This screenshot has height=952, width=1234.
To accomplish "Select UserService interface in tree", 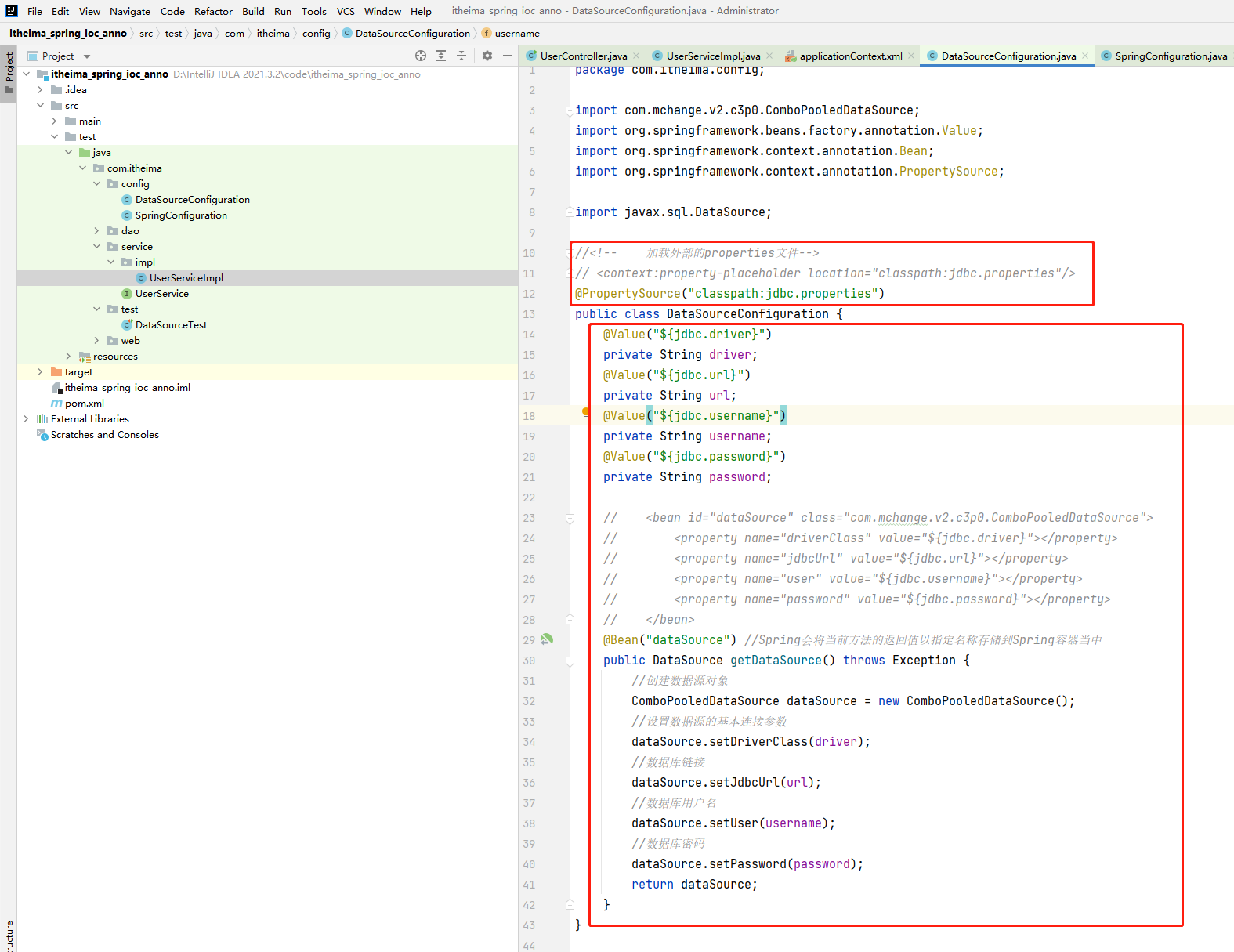I will (155, 294).
